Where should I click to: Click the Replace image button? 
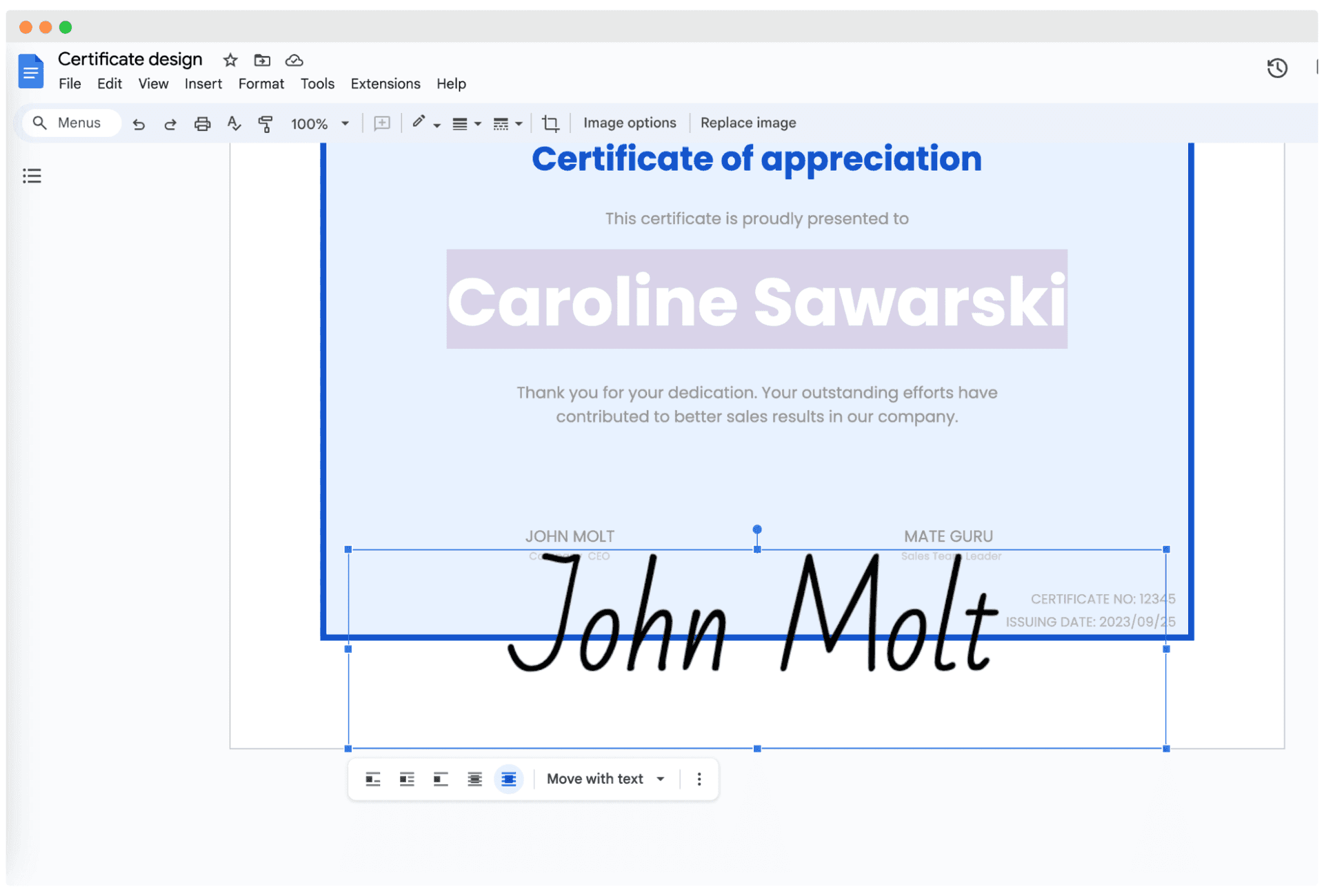tap(748, 123)
